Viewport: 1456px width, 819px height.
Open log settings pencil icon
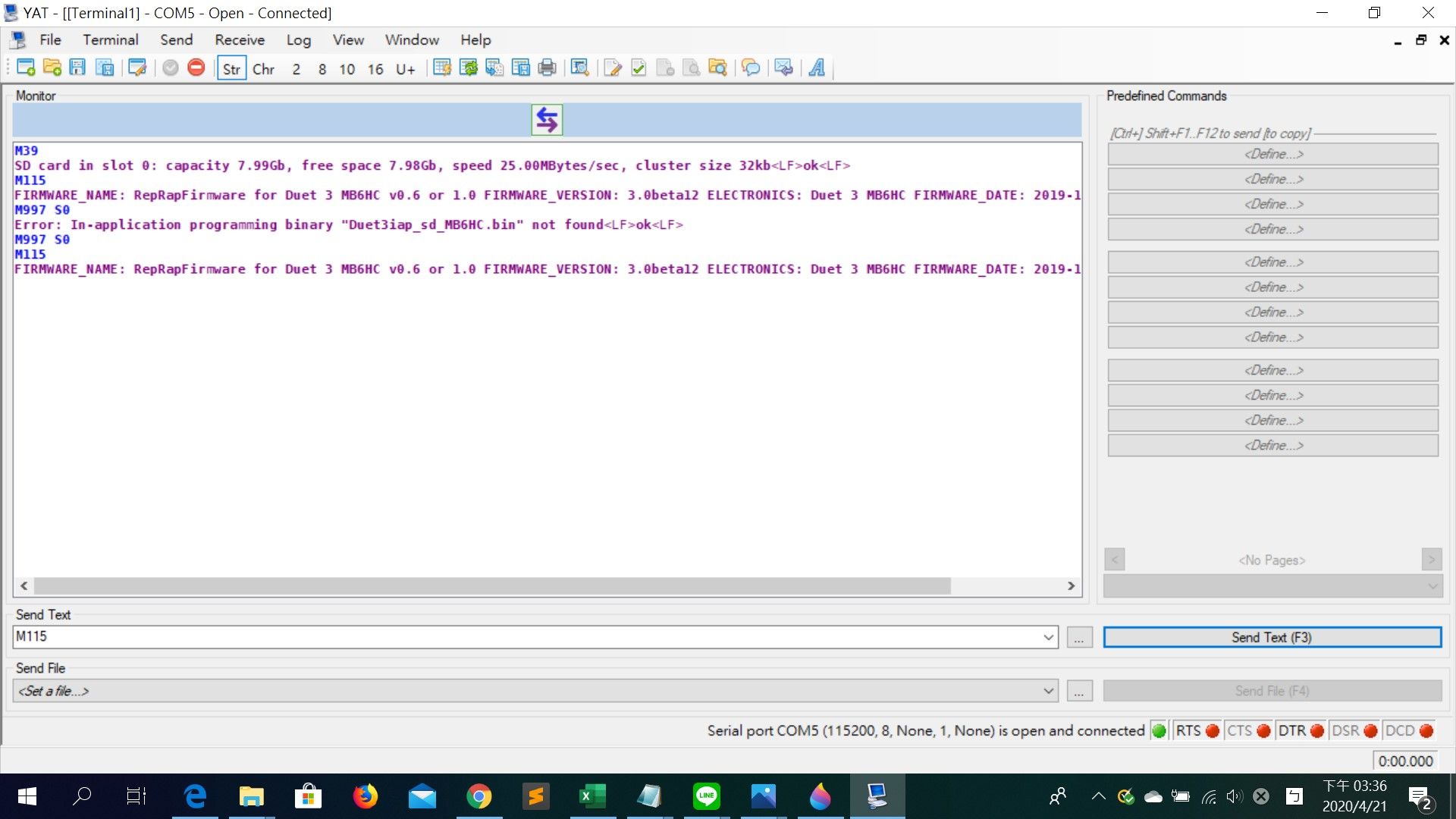[x=613, y=67]
